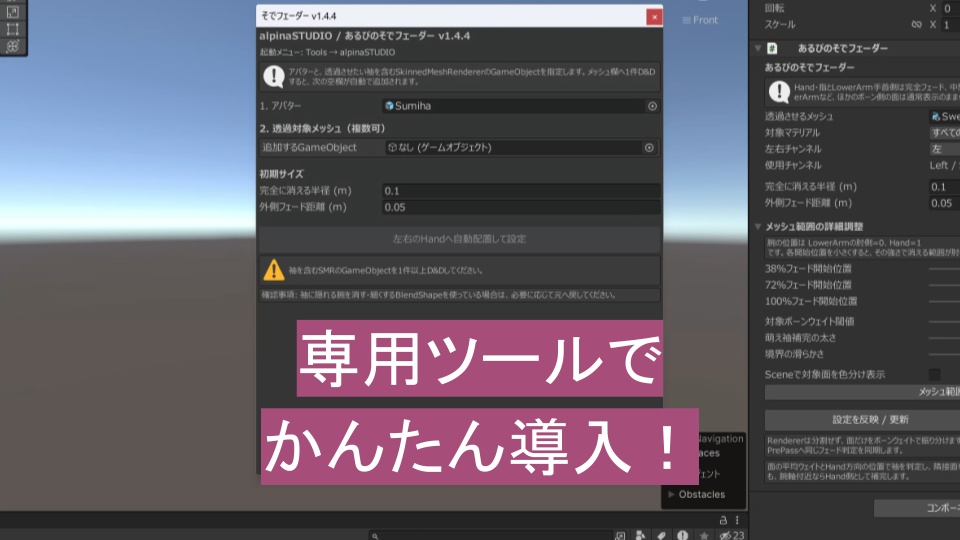Click the スケール X value field
This screenshot has height=540, width=960.
coord(950,24)
